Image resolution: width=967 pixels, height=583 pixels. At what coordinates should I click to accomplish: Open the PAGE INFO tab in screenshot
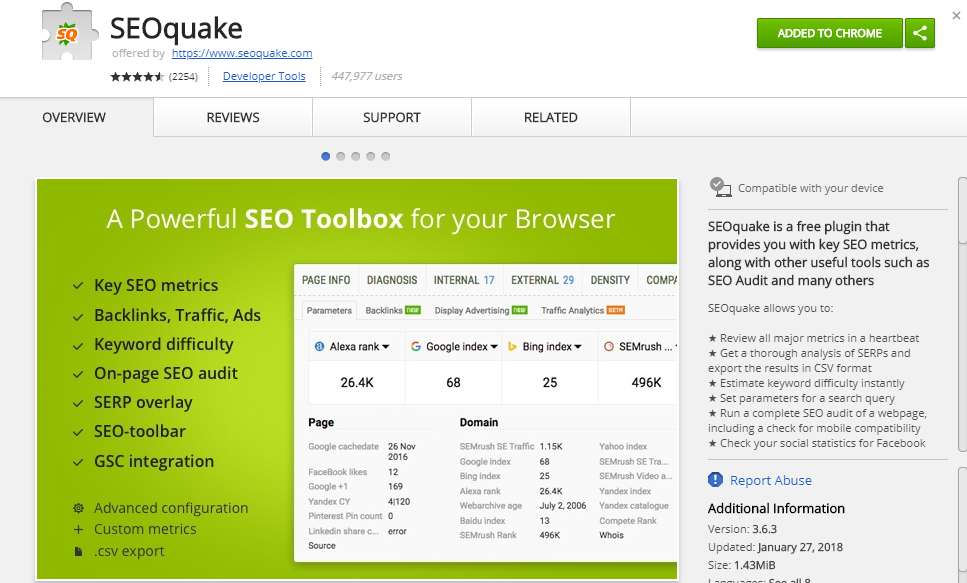pyautogui.click(x=326, y=280)
